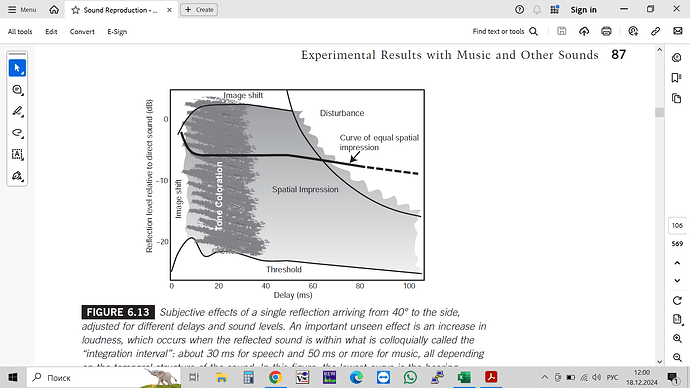
Task: Open the Help question mark icon
Action: click(519, 10)
